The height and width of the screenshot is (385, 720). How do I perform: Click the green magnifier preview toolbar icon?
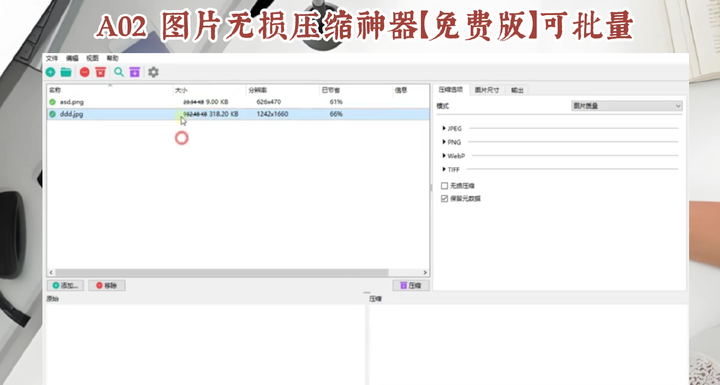tap(119, 72)
